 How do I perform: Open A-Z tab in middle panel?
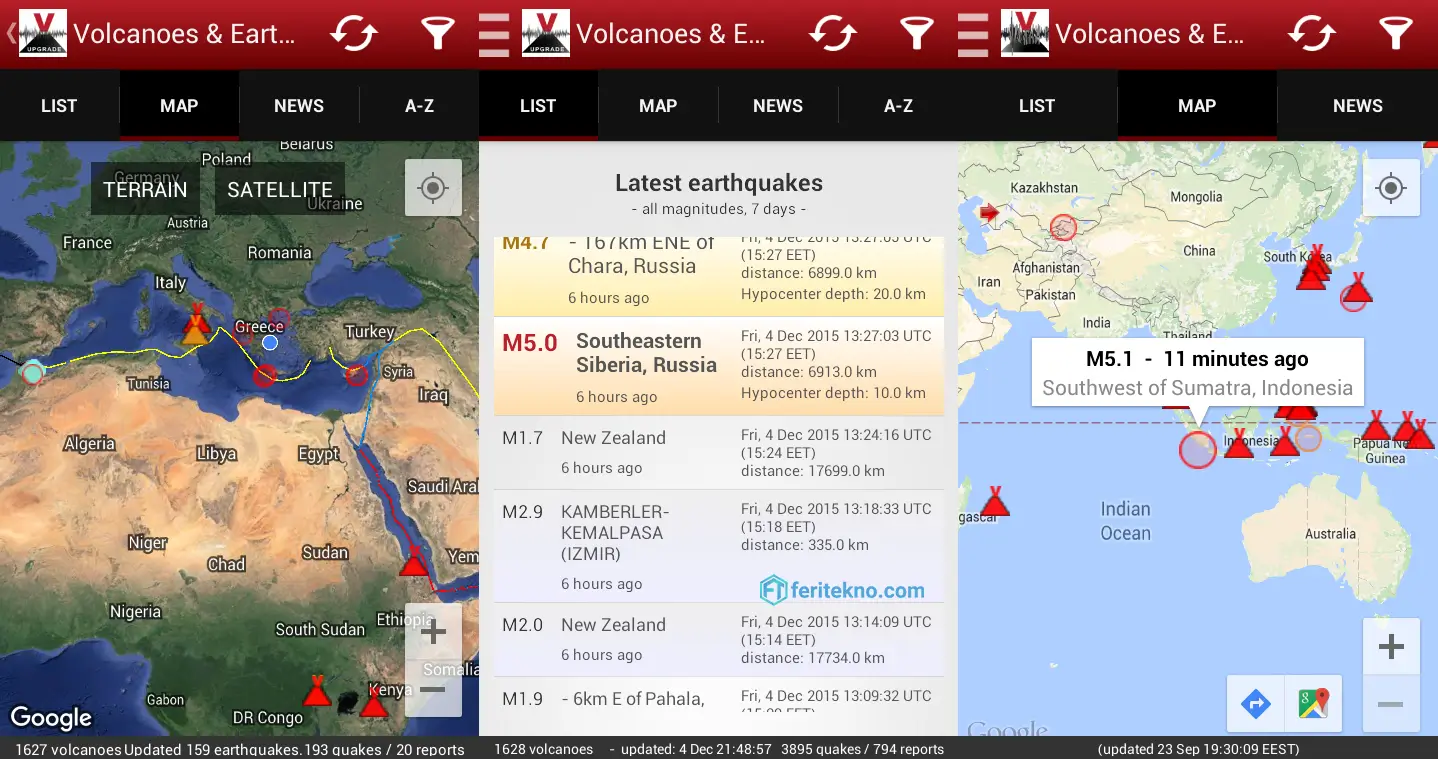point(898,105)
